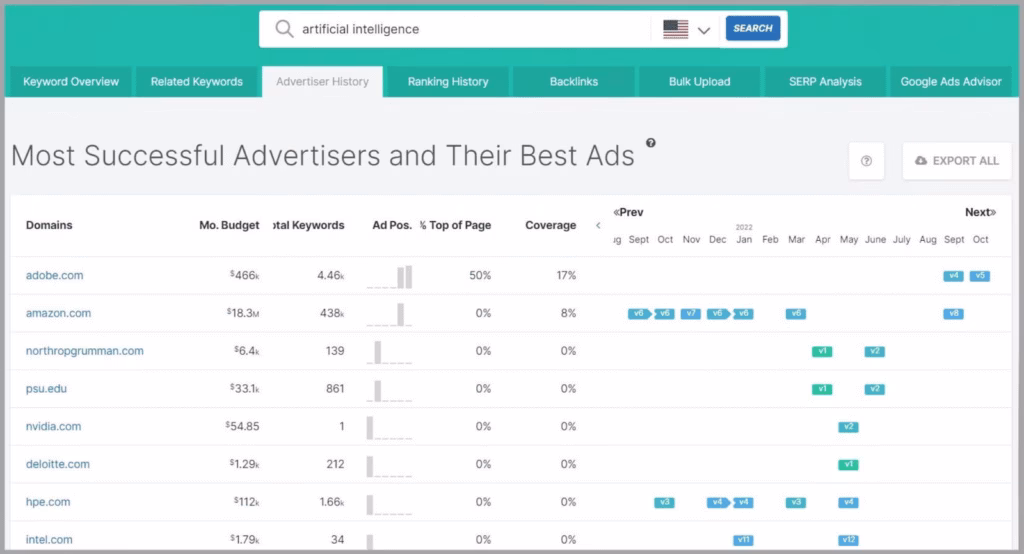Go to the Google Ads Advisor tab
Viewport: 1024px width, 554px height.
pyautogui.click(x=951, y=82)
